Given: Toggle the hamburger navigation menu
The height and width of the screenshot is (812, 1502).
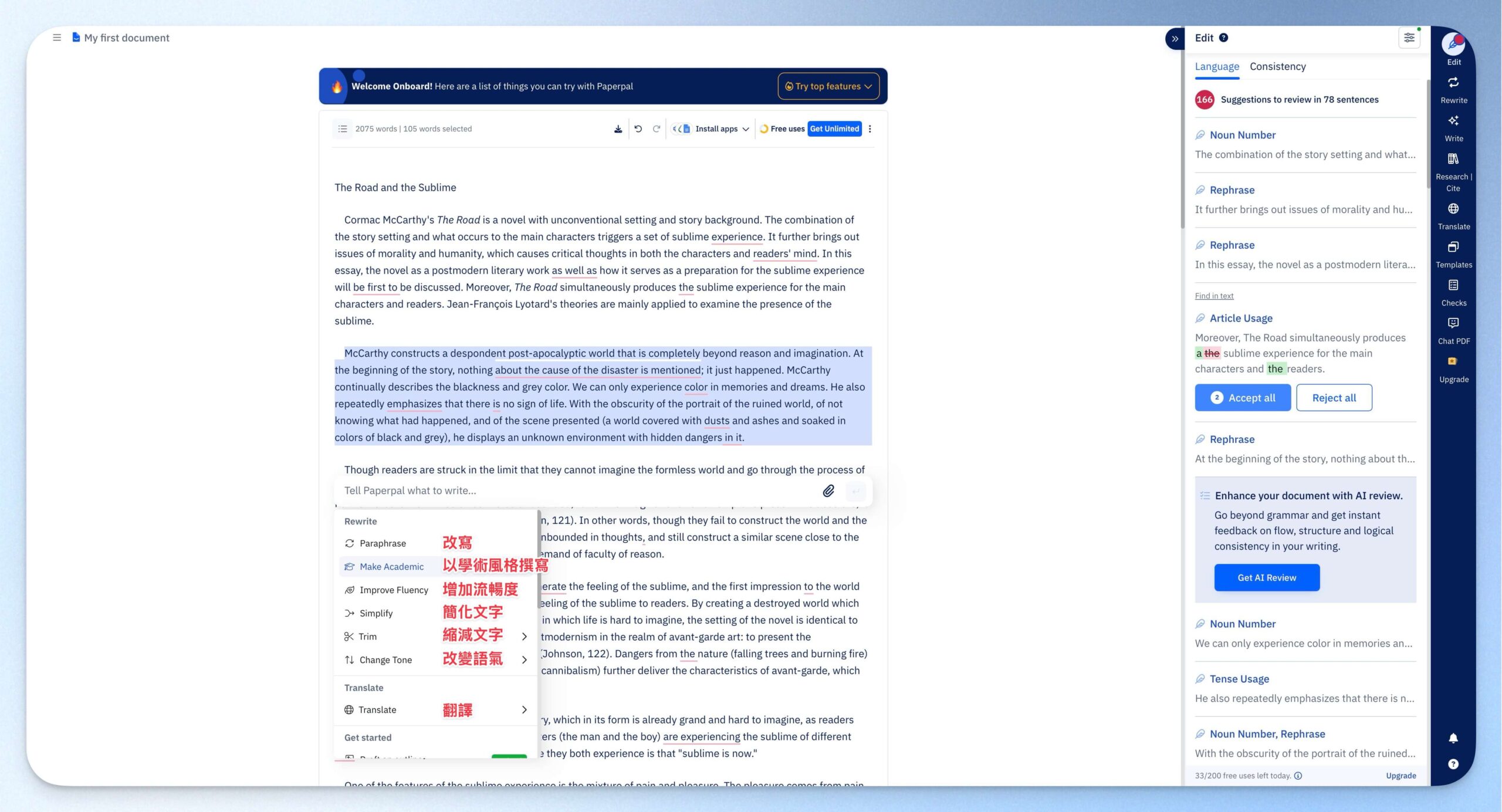Looking at the screenshot, I should [x=57, y=38].
